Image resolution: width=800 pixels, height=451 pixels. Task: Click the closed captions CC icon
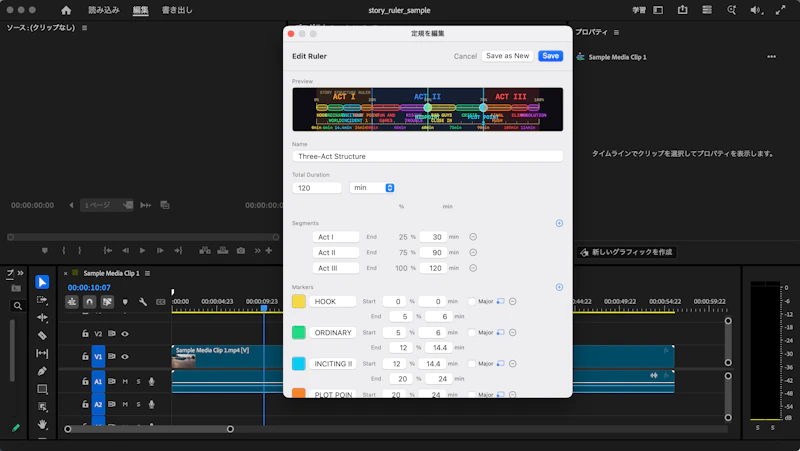pos(161,302)
